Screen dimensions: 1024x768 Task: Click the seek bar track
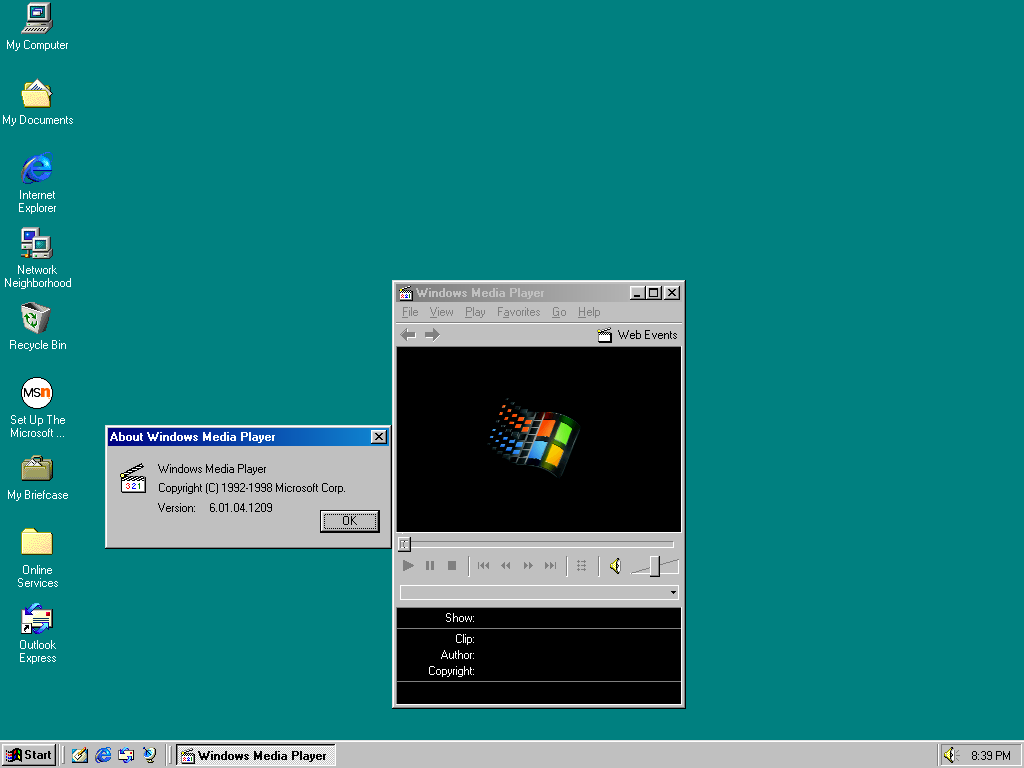[x=540, y=545]
